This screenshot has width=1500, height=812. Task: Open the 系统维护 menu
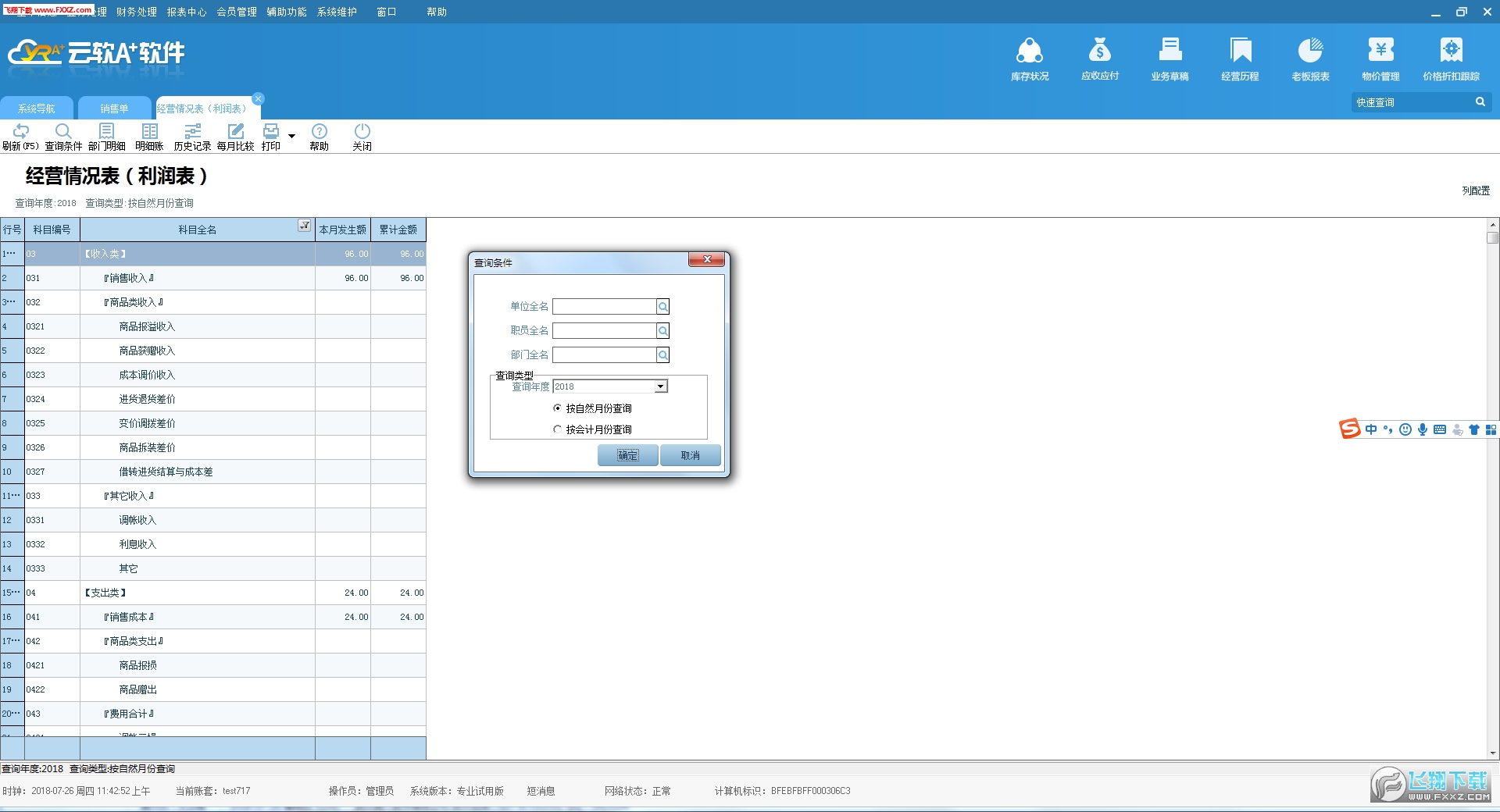336,12
